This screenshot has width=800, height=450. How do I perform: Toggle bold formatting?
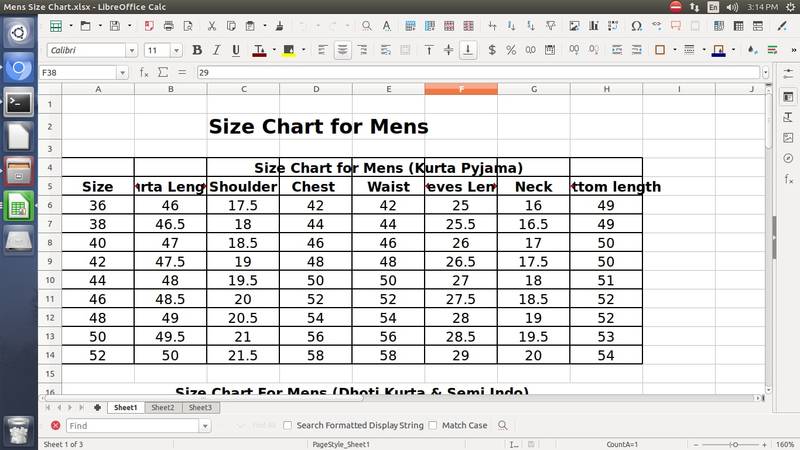[x=197, y=50]
